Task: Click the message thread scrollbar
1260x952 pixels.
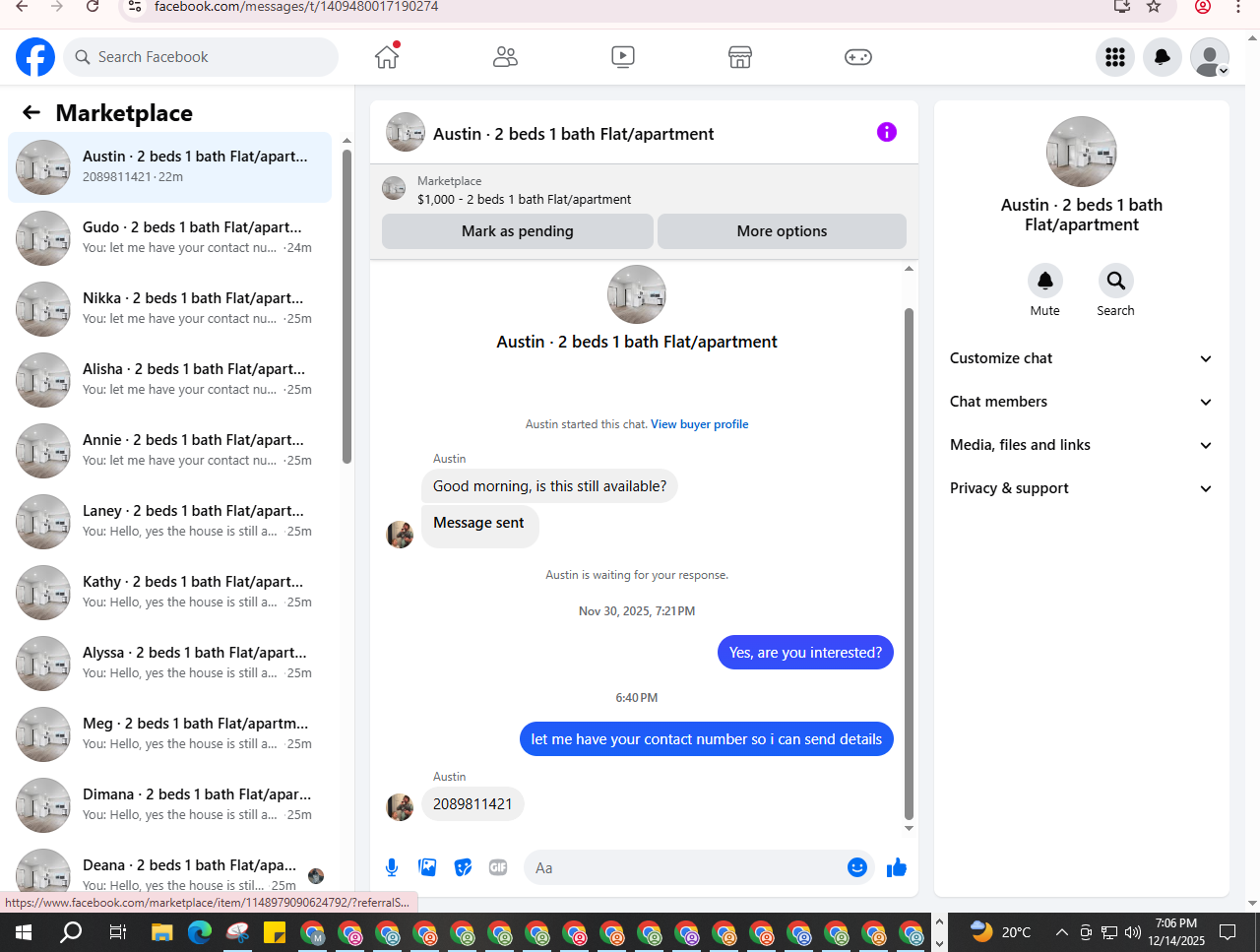Action: point(909,564)
